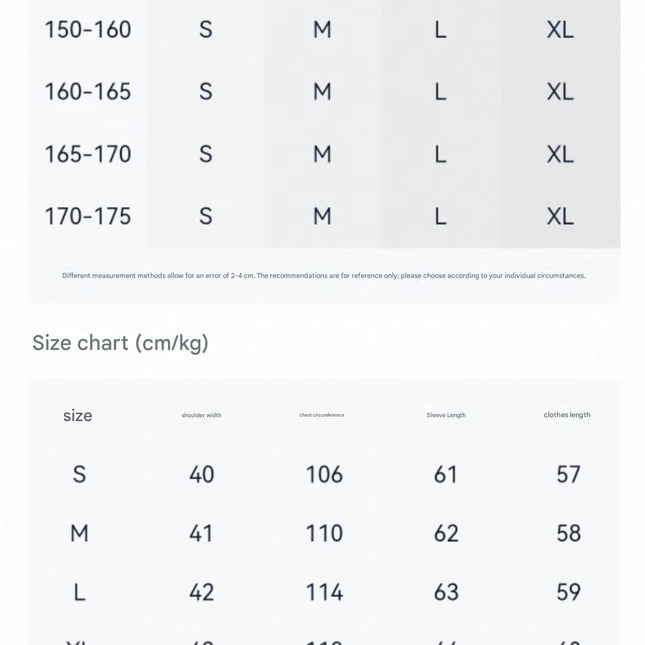Select the S size row label in chart
645x645 pixels.
(79, 474)
